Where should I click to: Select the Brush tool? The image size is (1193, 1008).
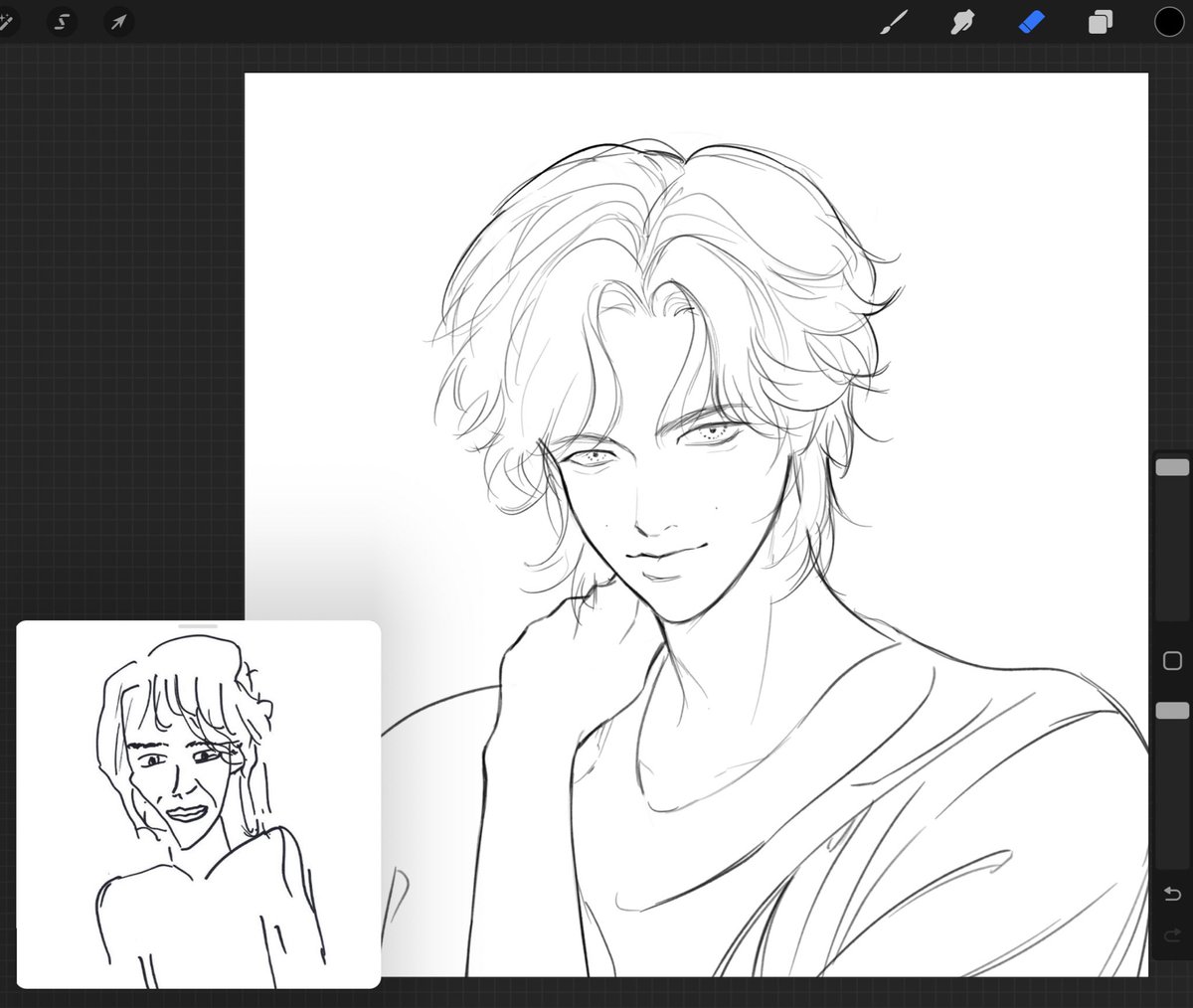pyautogui.click(x=894, y=22)
